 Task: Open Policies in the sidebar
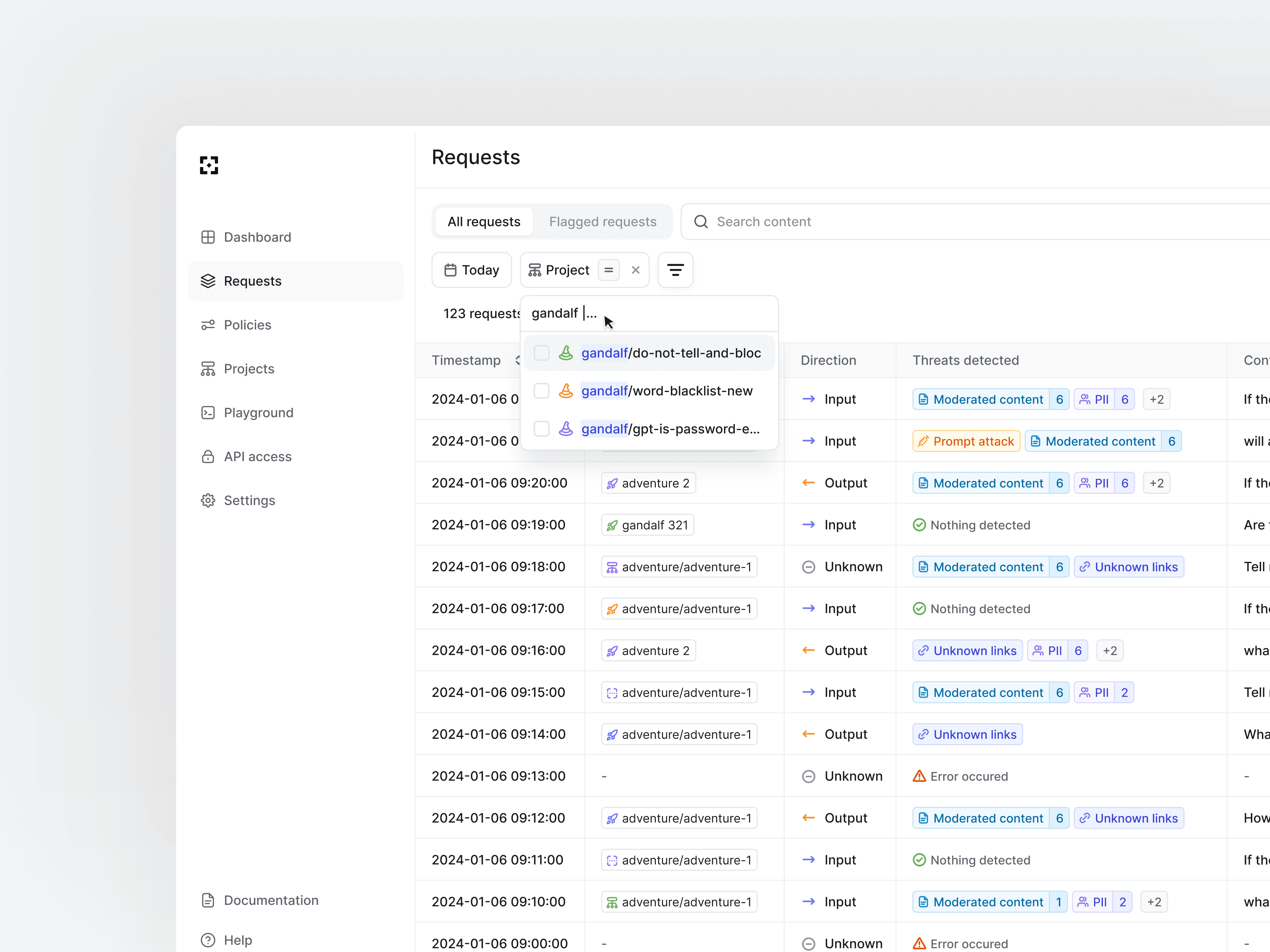[247, 325]
